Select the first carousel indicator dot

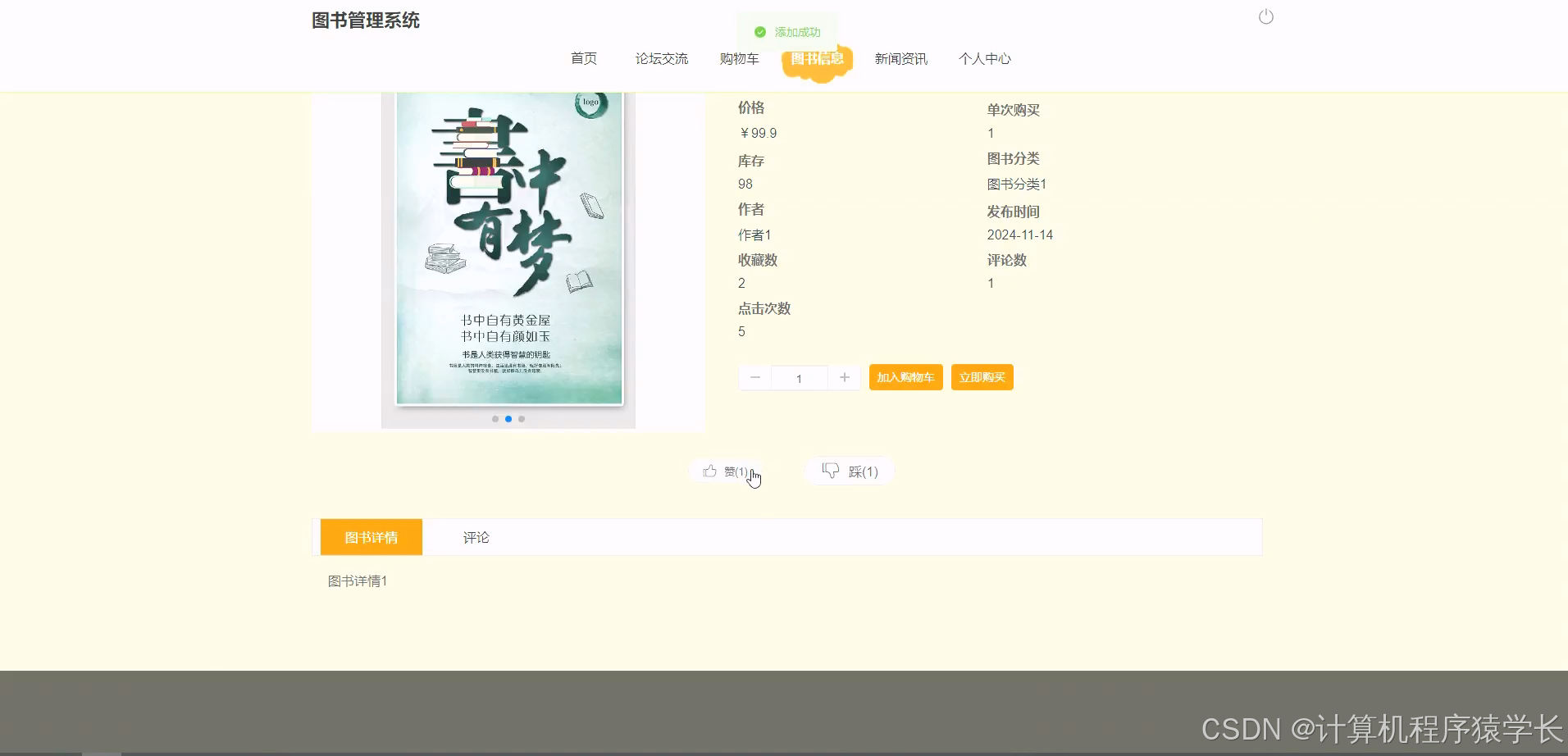click(495, 419)
